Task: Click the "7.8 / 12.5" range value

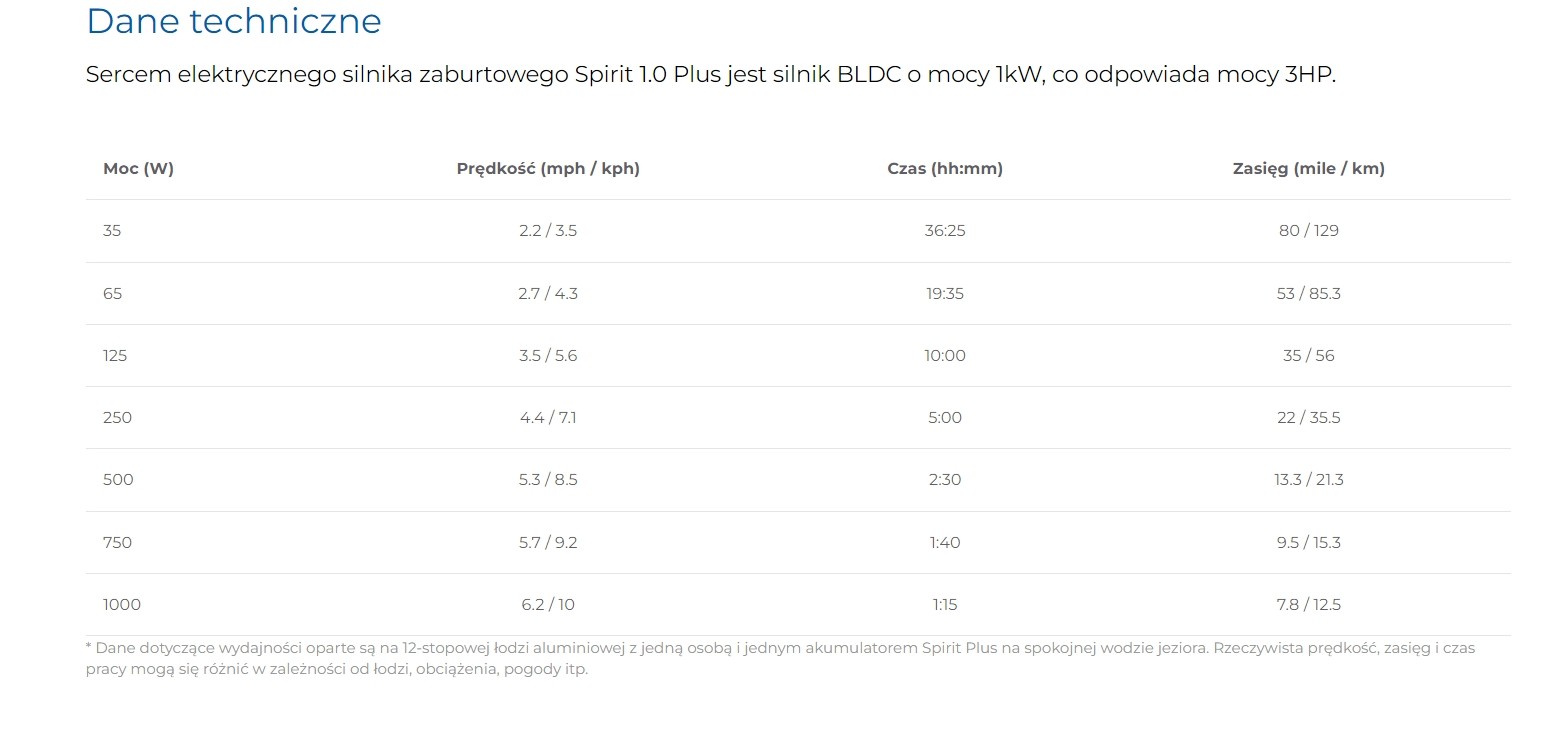Action: (x=1308, y=605)
